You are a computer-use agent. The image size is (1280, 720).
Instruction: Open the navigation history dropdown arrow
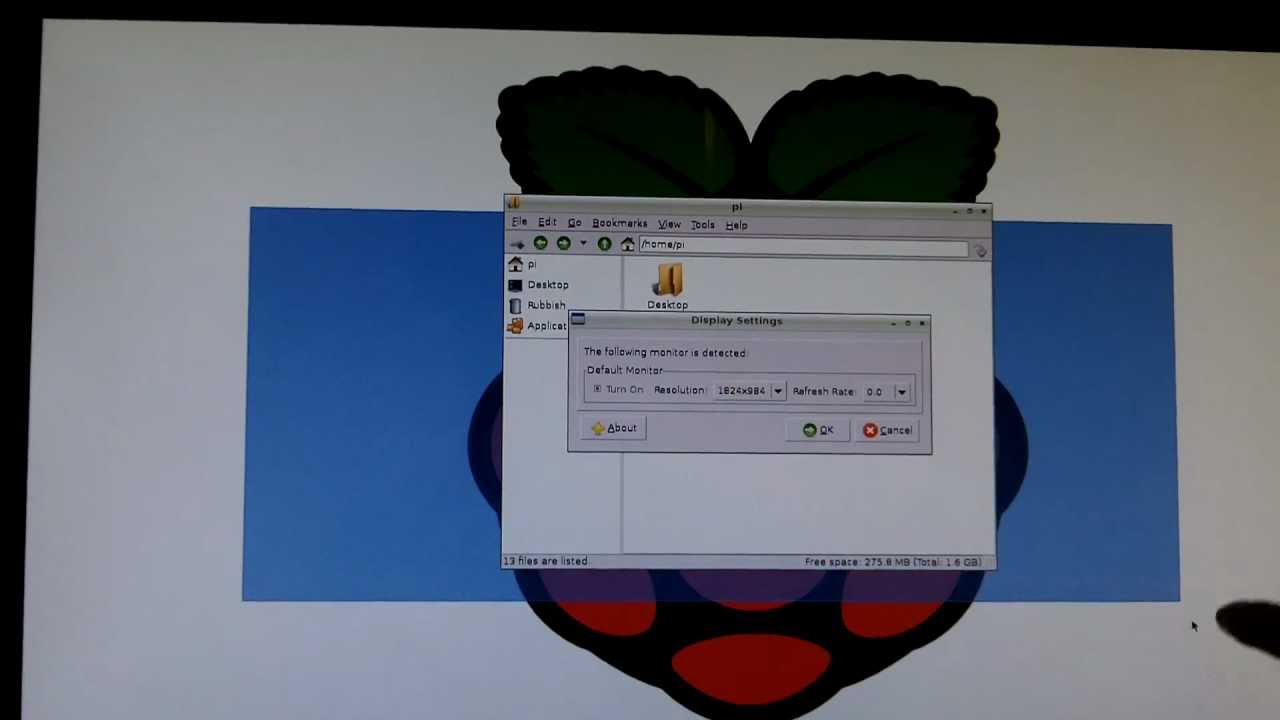pyautogui.click(x=583, y=244)
